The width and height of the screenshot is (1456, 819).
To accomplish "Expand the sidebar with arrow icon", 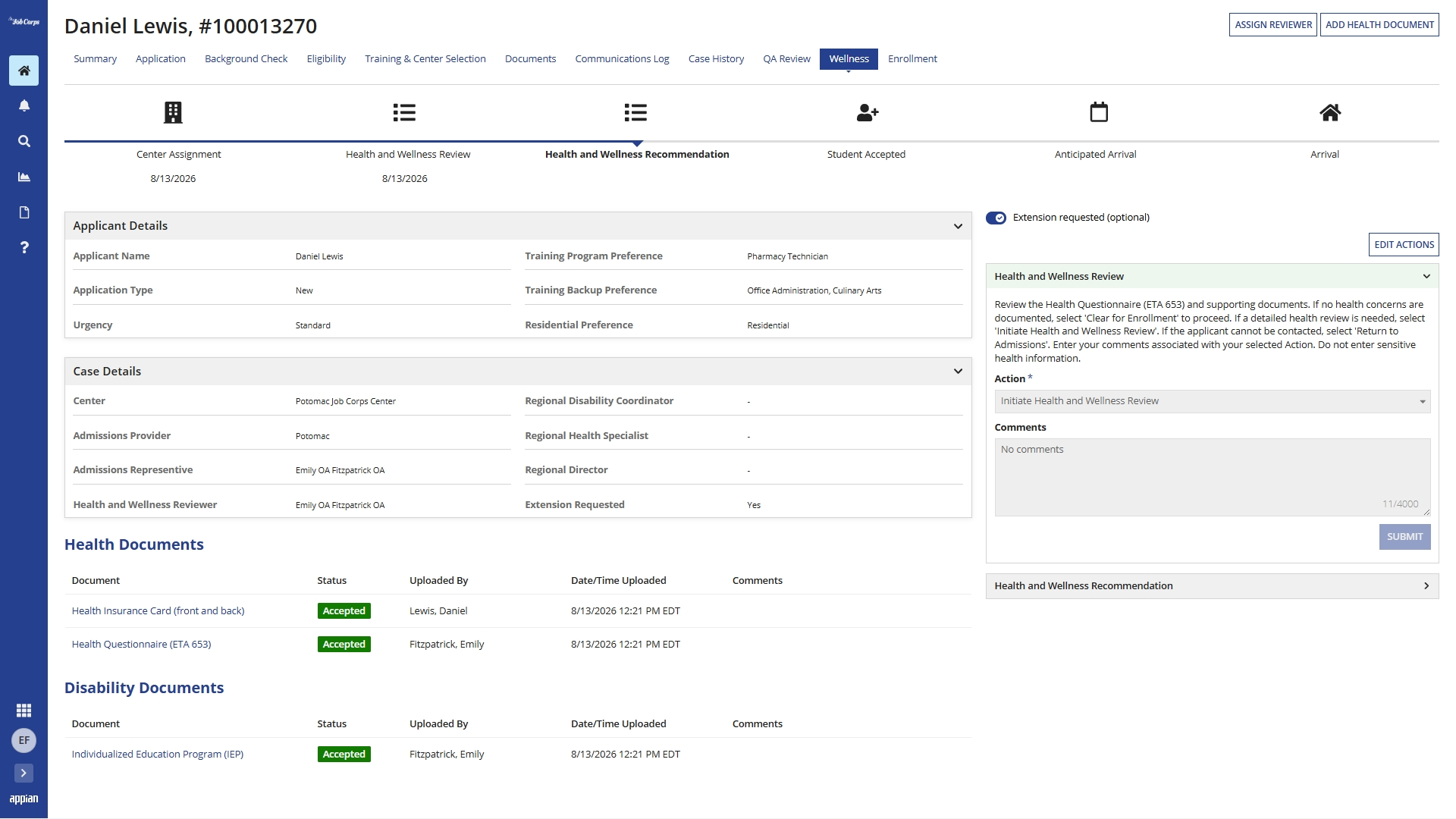I will 24,773.
